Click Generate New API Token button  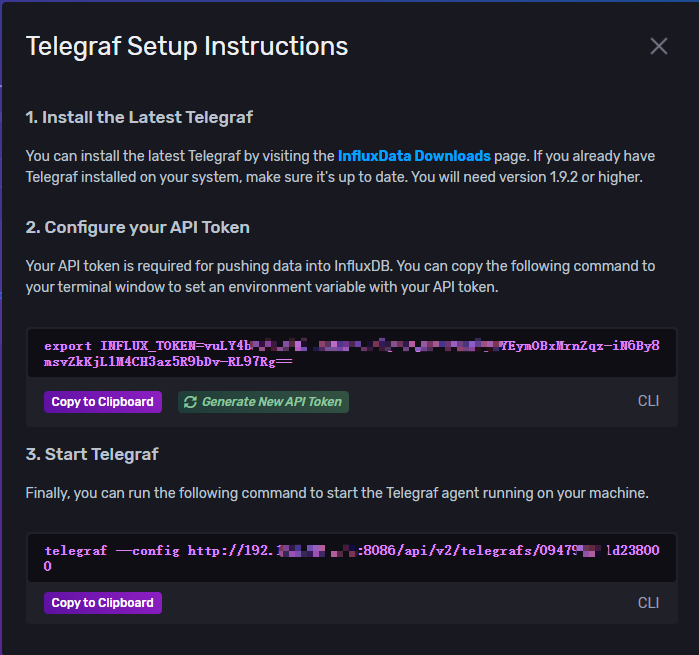click(263, 402)
